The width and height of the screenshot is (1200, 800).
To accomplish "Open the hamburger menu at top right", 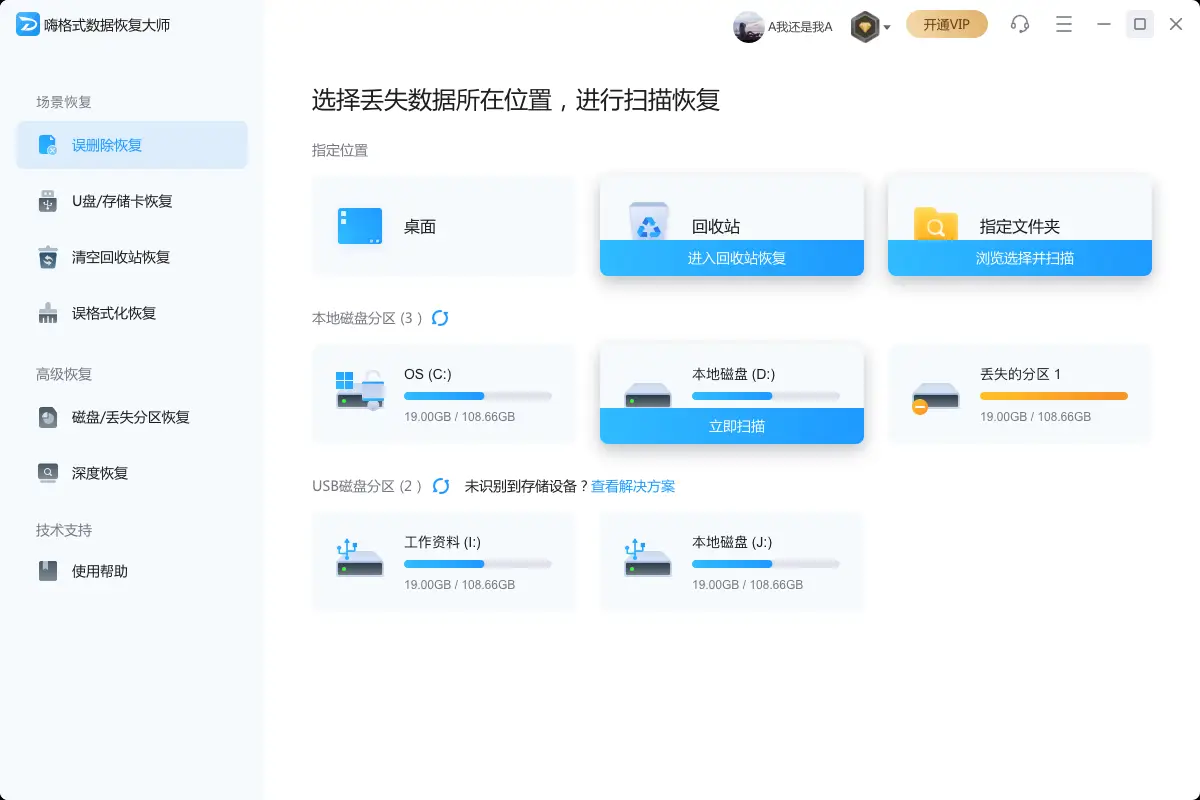I will (x=1063, y=24).
